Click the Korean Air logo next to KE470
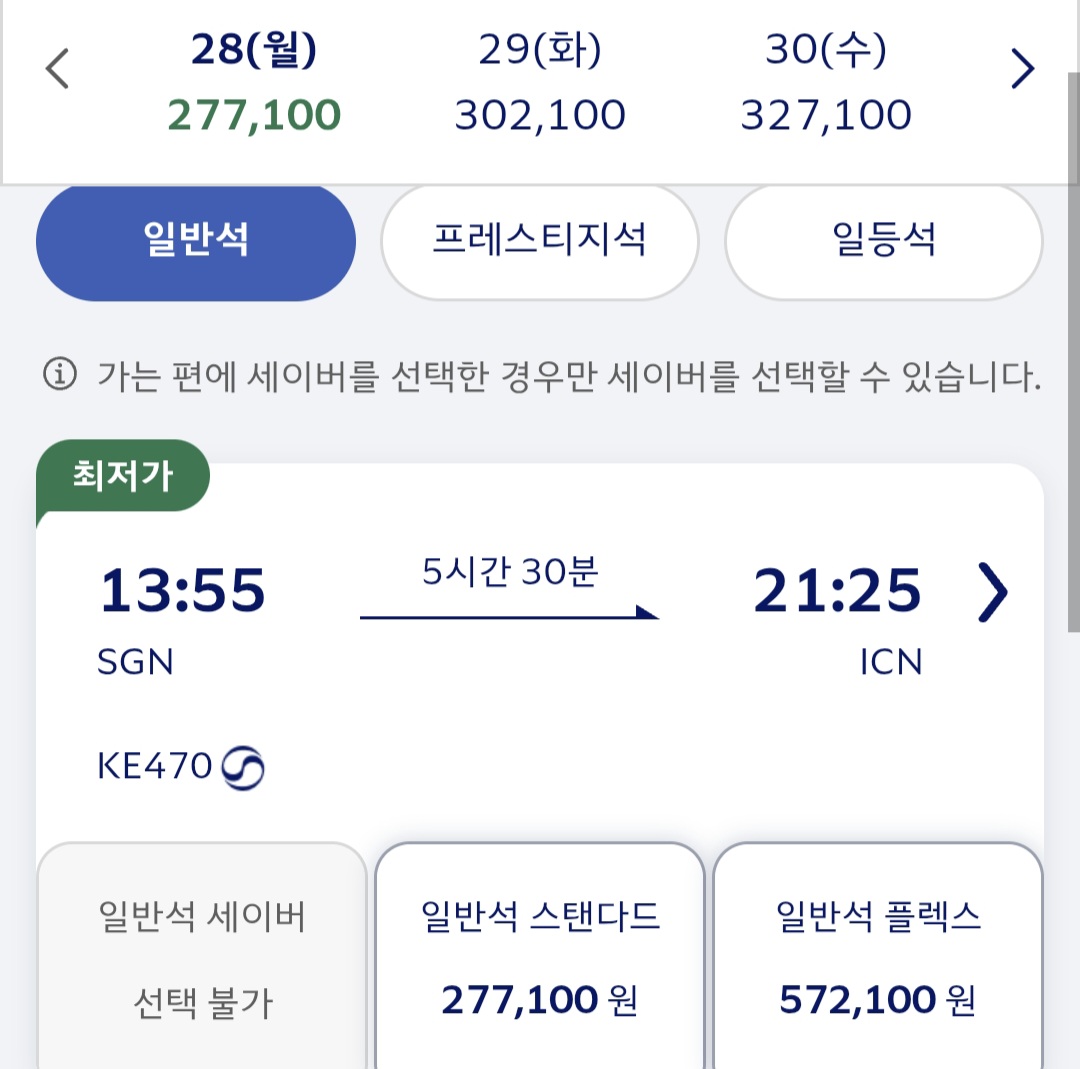Screen dimensions: 1080x1069 coord(243,768)
